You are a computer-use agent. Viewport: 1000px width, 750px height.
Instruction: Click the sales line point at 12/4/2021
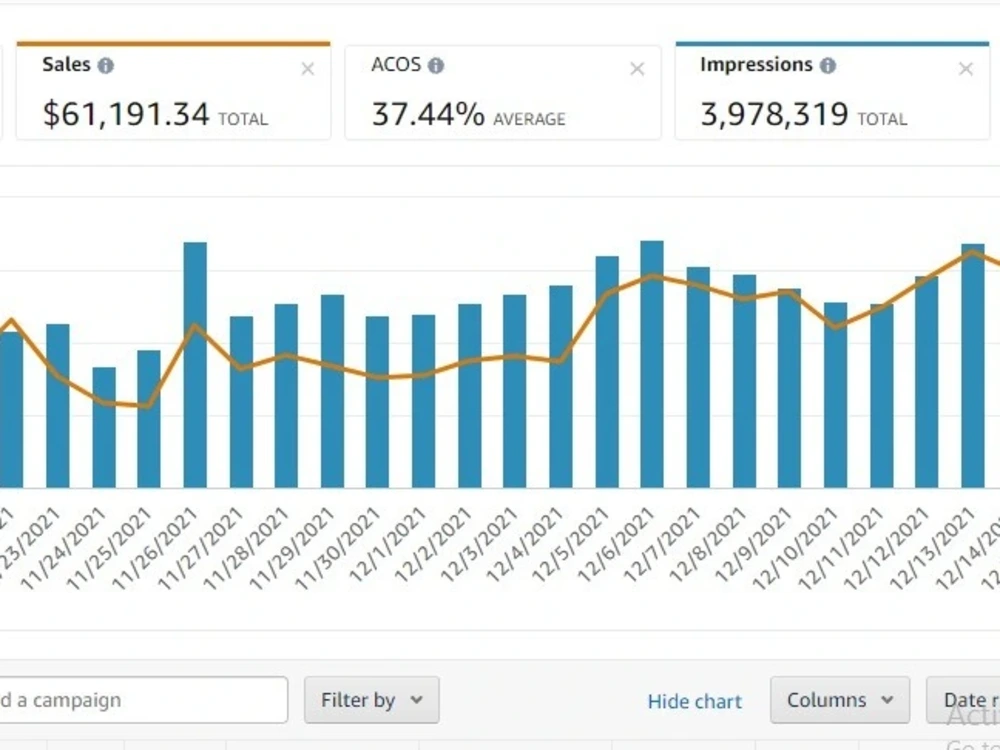pos(560,360)
